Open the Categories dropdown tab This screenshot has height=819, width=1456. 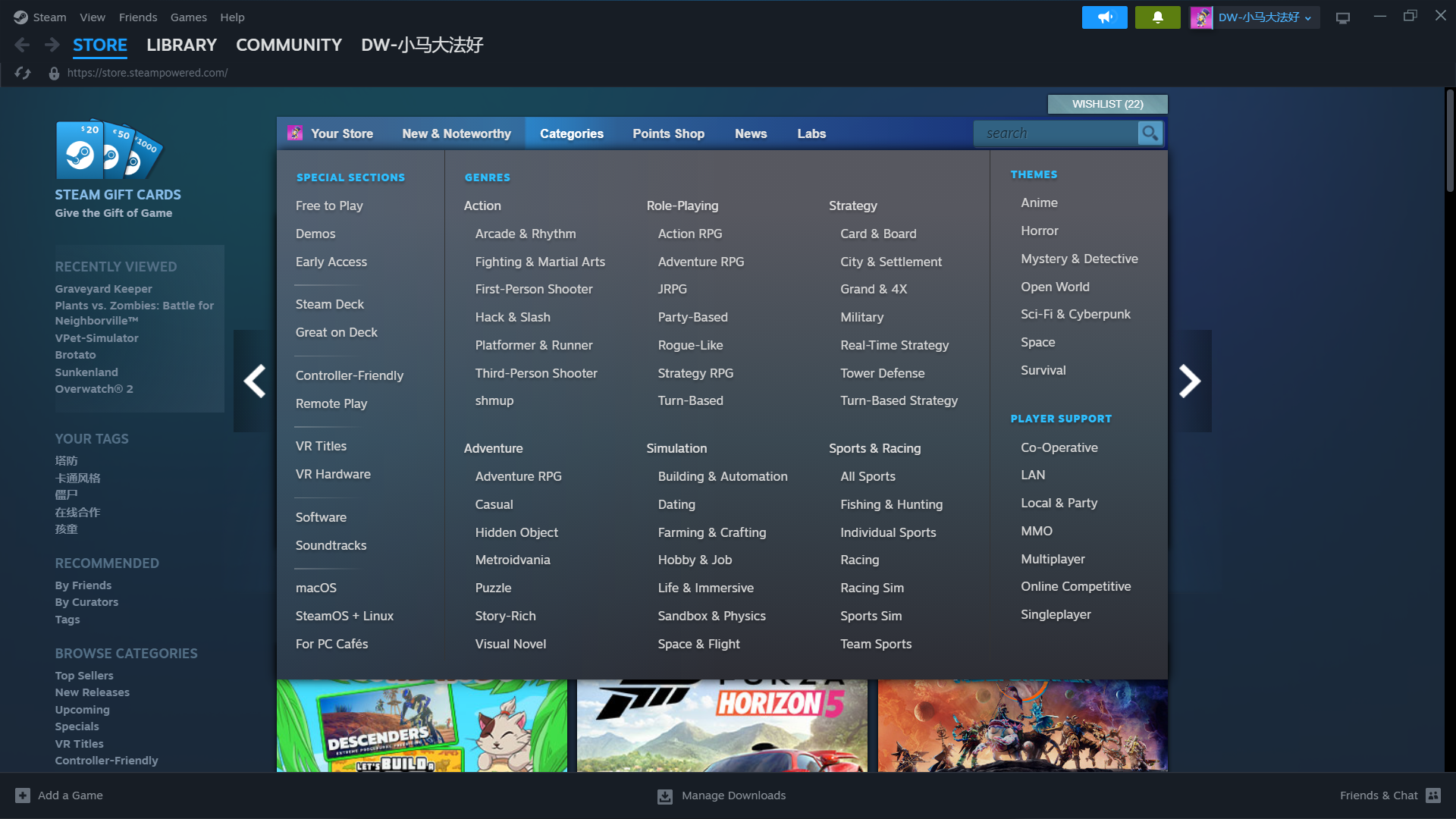click(x=571, y=133)
